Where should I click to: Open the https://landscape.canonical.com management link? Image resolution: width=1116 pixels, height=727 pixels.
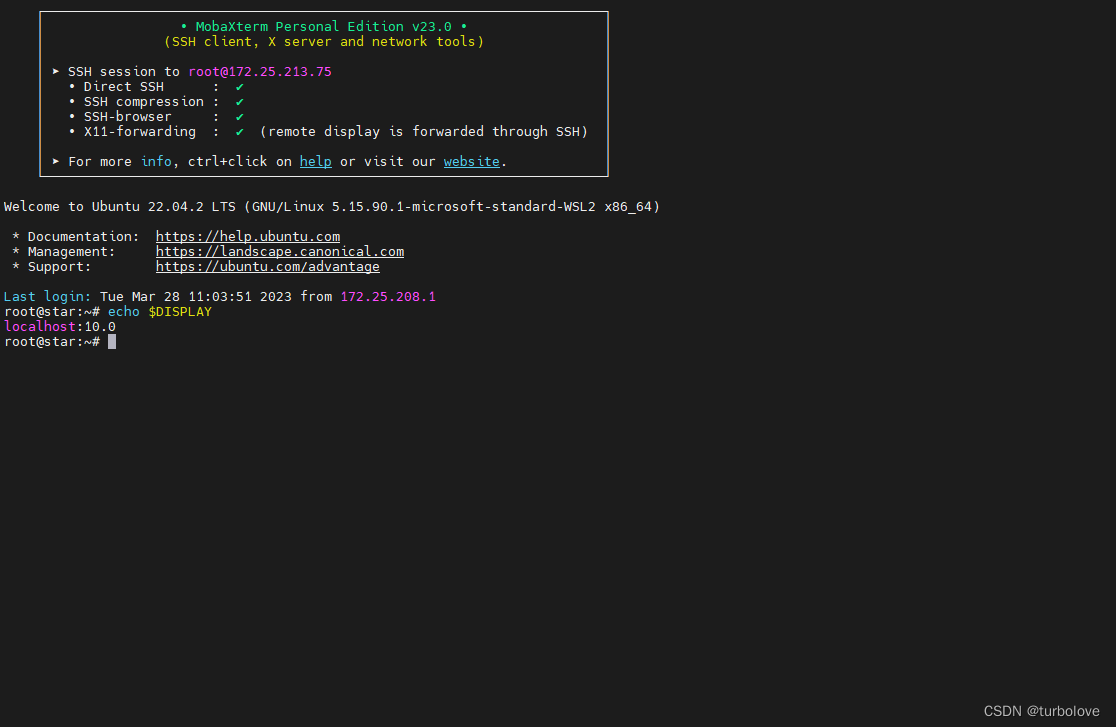point(279,251)
